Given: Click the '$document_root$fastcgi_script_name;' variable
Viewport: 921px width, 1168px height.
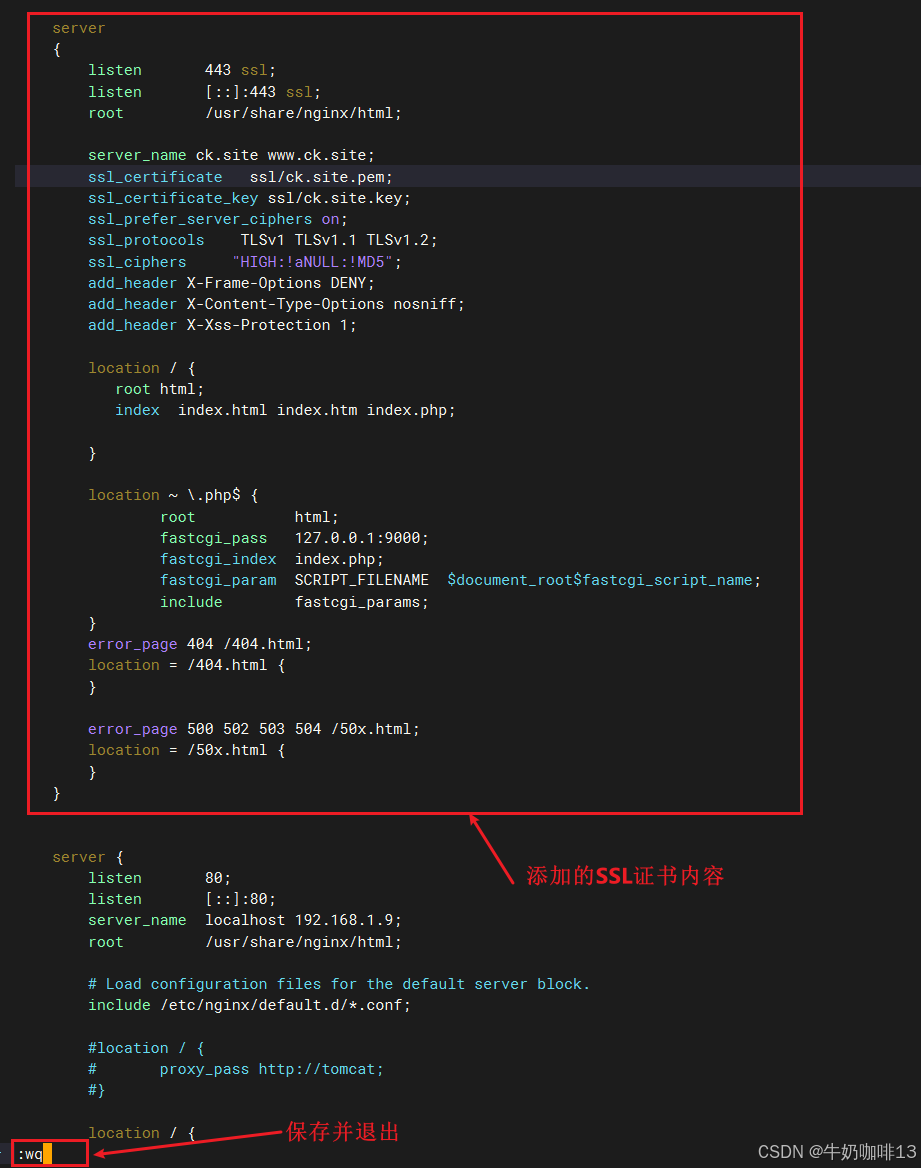Looking at the screenshot, I should 604,580.
